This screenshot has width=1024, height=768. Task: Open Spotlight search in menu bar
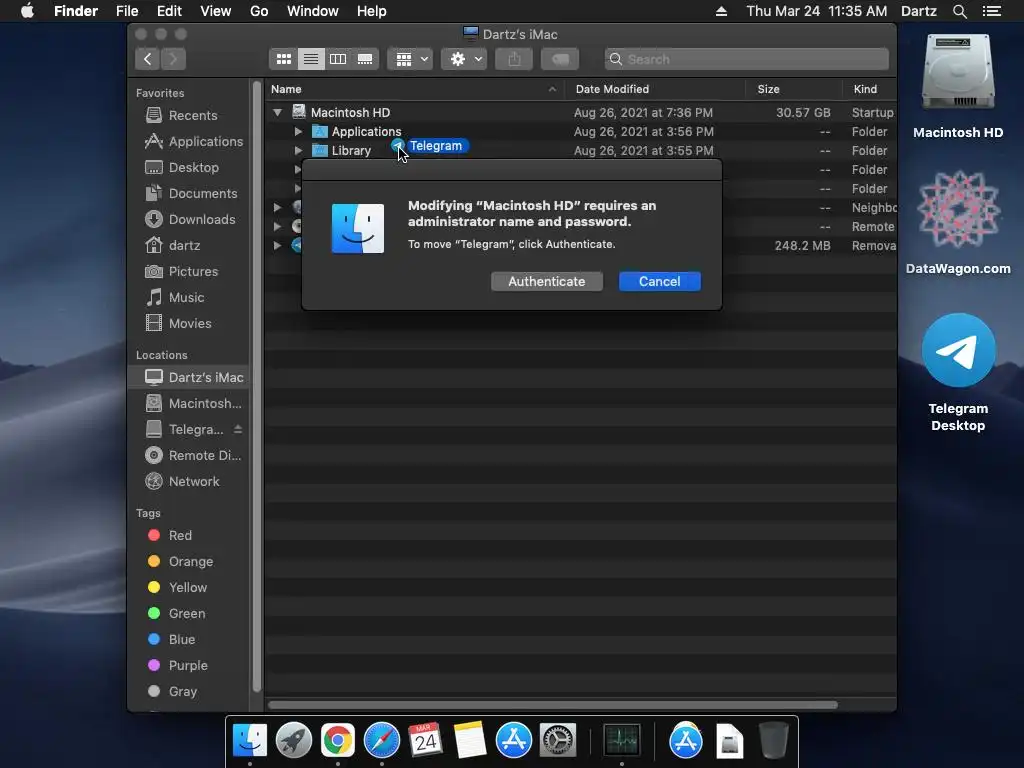click(959, 11)
